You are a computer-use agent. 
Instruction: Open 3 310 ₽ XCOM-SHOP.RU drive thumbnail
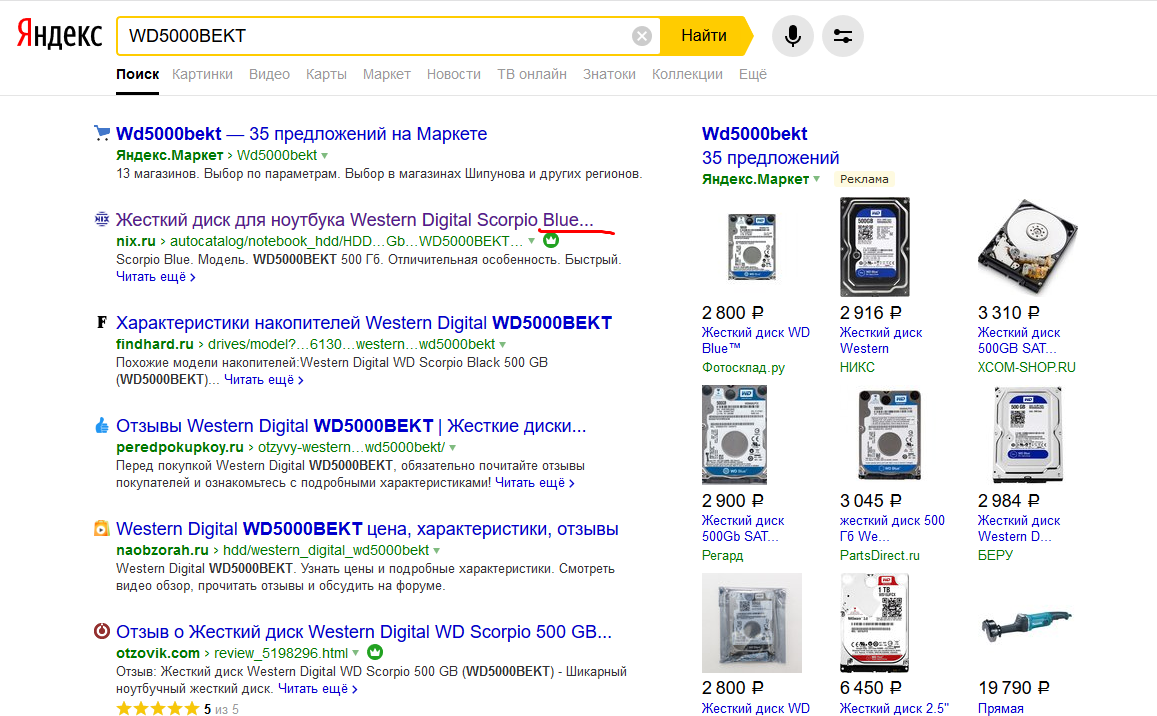[x=1028, y=247]
